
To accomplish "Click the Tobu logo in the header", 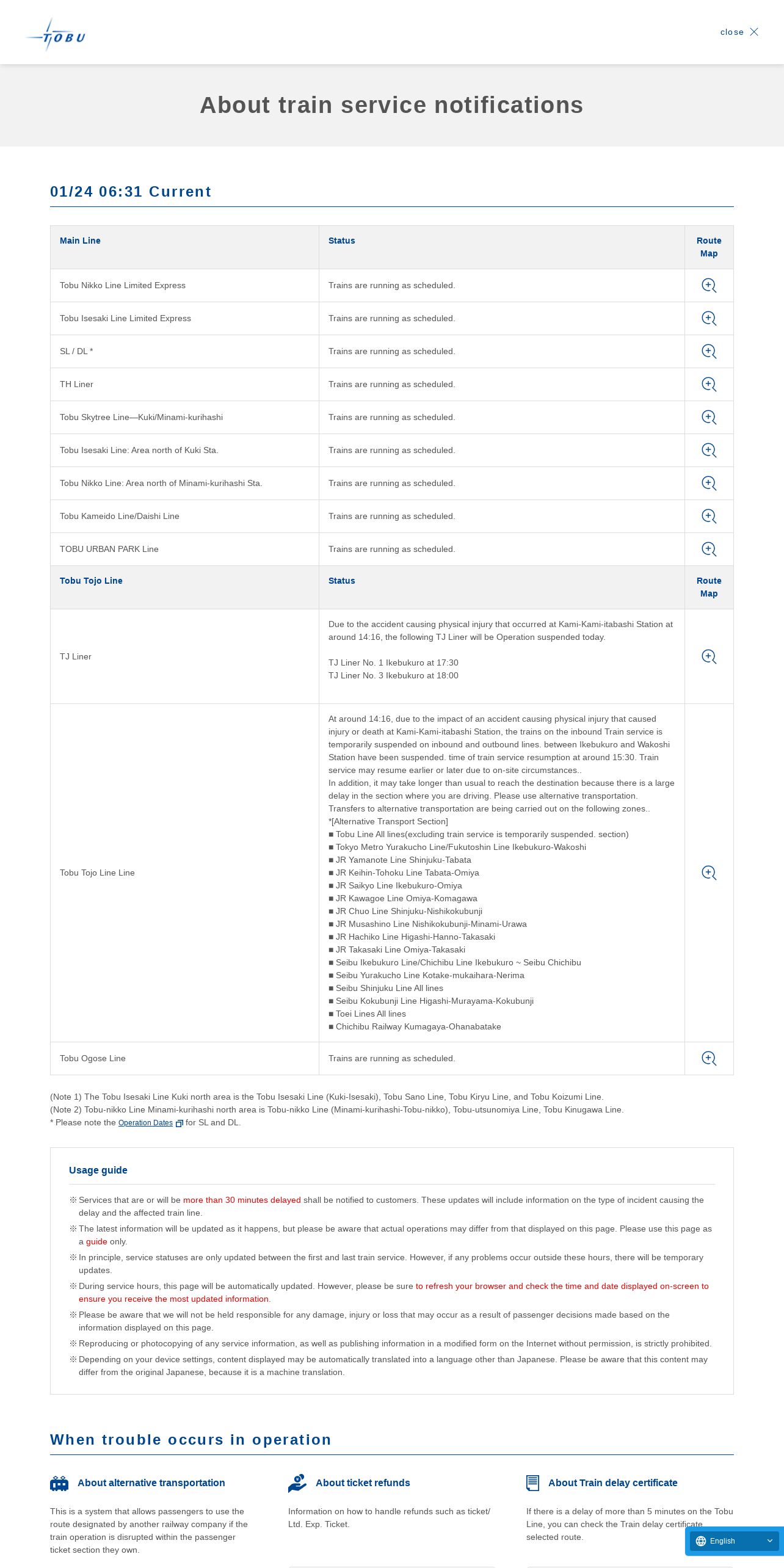I will pyautogui.click(x=56, y=35).
